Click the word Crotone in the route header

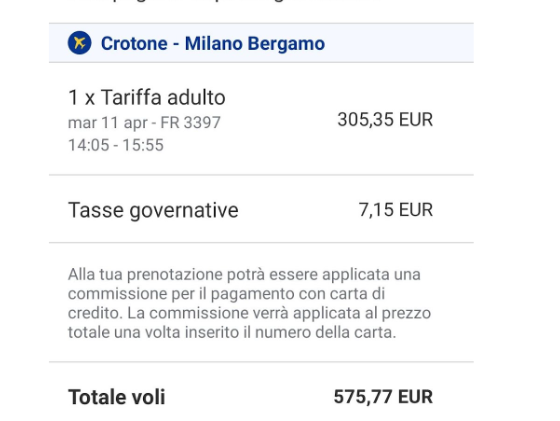click(x=134, y=44)
